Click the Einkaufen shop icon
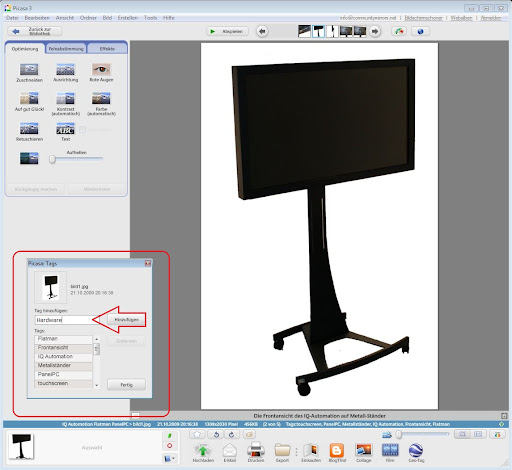 point(311,451)
